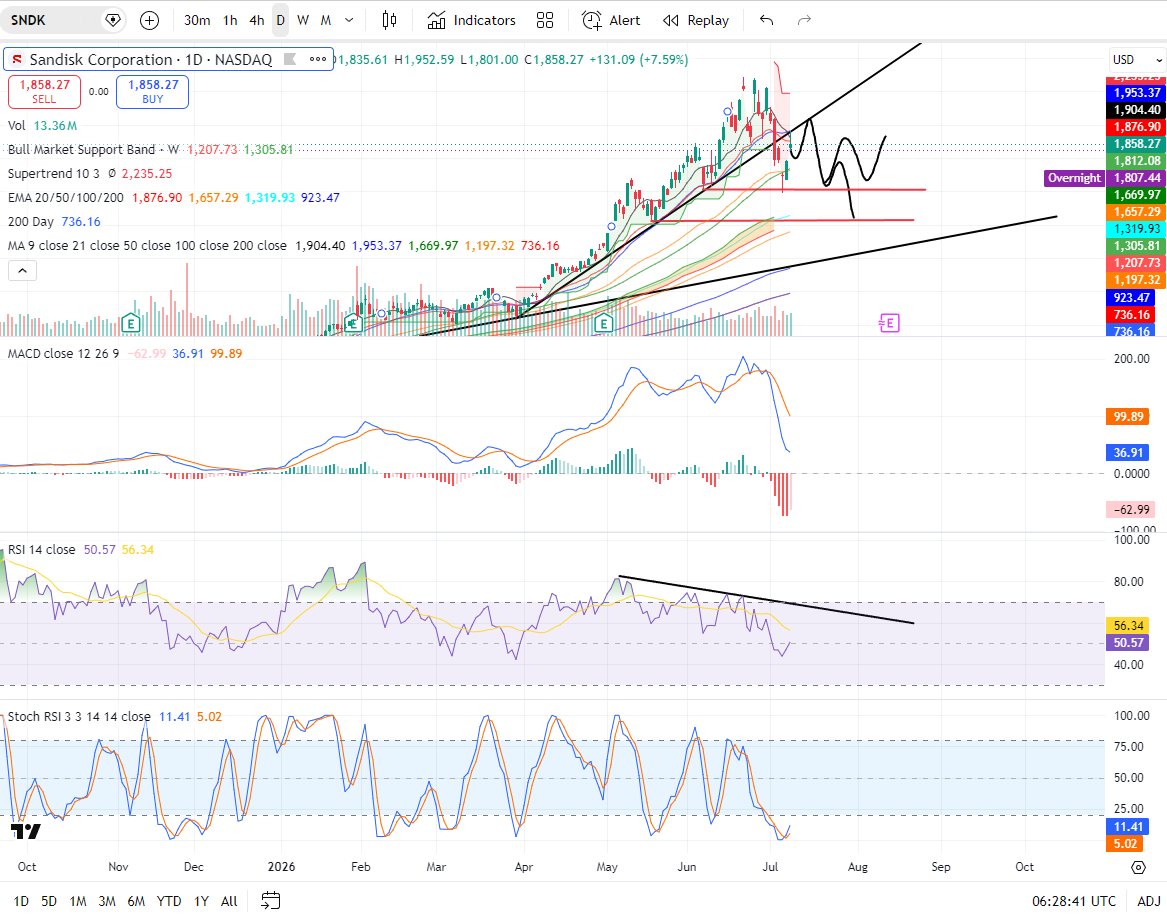Click the upcoming earnings E marker in August
Image resolution: width=1167 pixels, height=920 pixels.
click(889, 323)
